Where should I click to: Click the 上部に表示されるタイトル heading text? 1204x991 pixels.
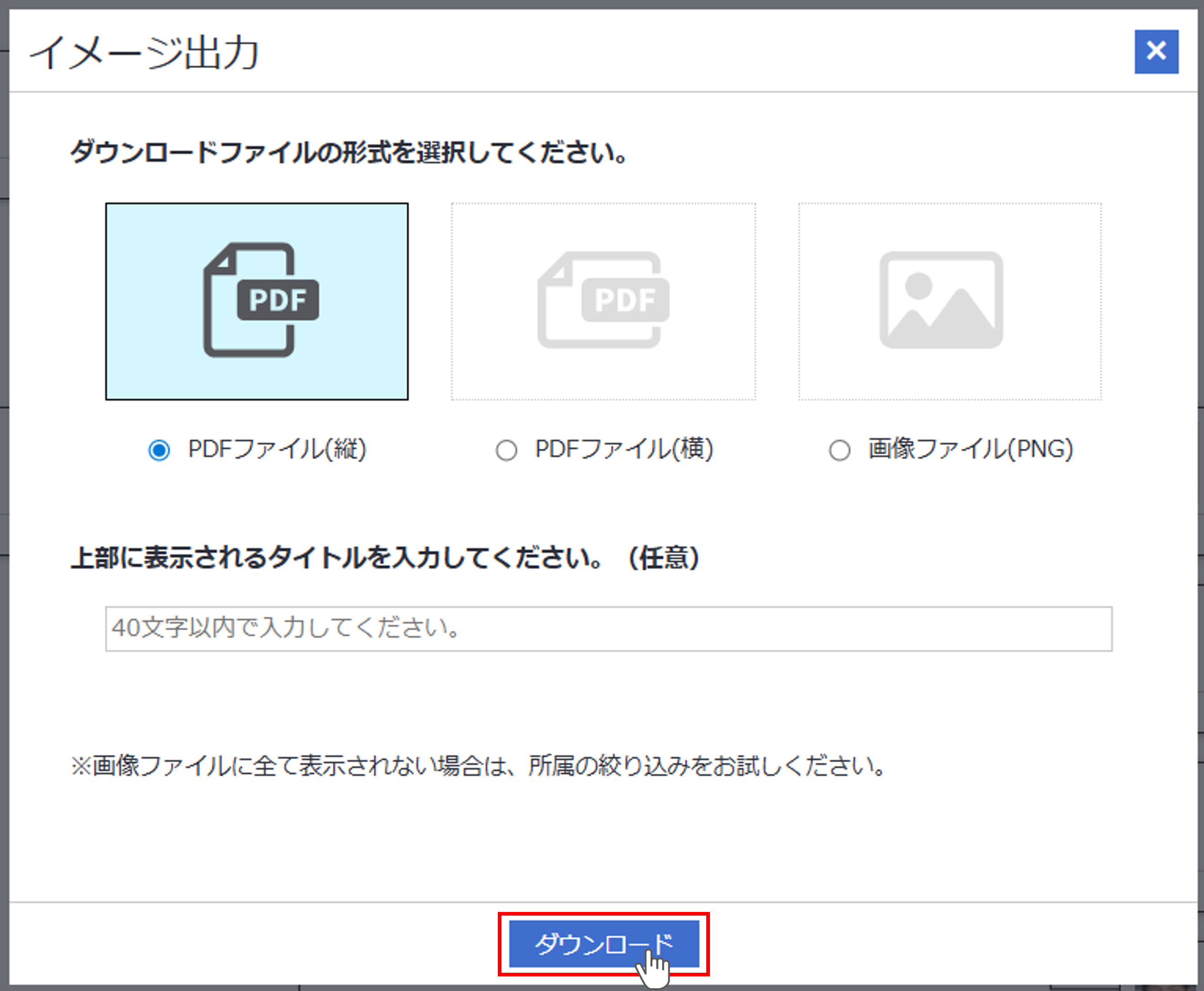click(384, 558)
